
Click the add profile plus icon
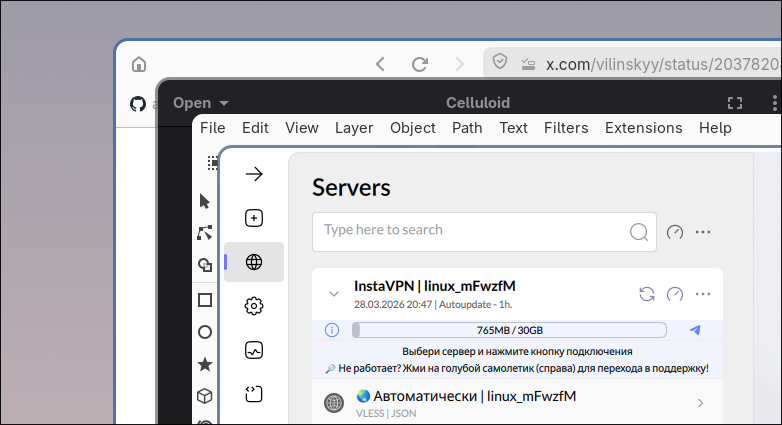(x=254, y=218)
